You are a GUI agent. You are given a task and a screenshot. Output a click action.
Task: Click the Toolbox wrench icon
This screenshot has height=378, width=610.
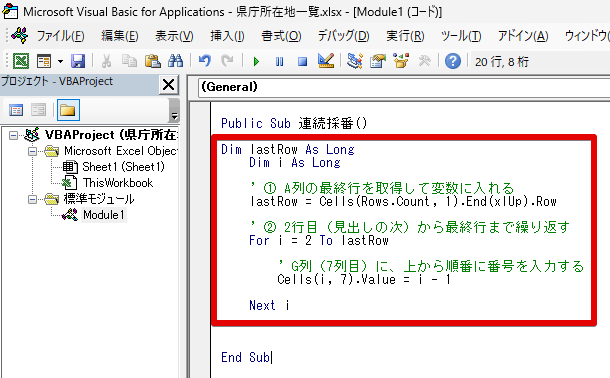[x=424, y=61]
